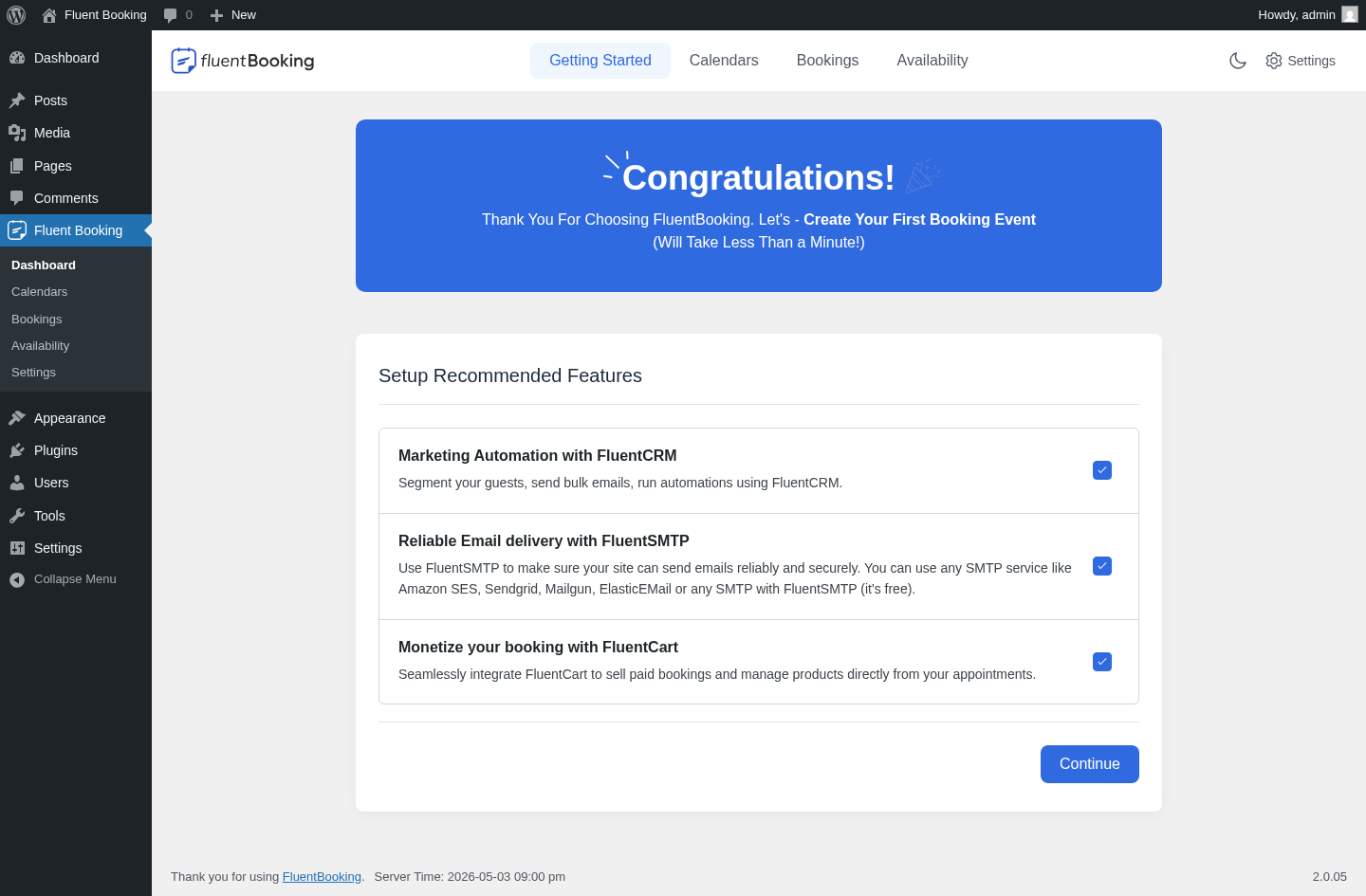Toggle dark mode with moon icon
The height and width of the screenshot is (896, 1366).
(1238, 61)
